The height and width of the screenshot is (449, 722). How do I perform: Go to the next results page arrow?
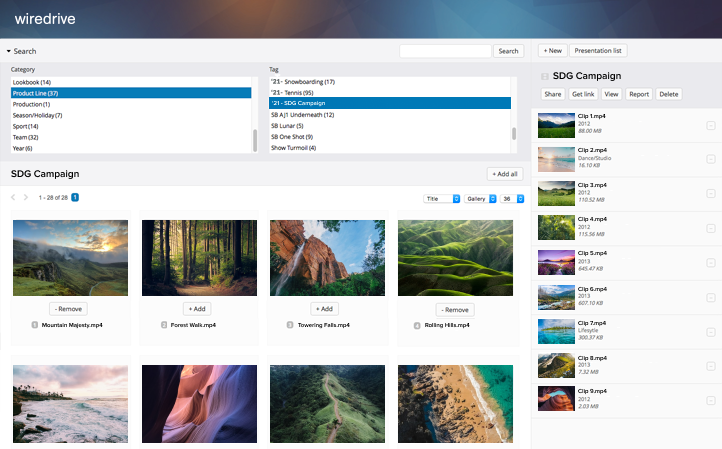pos(26,198)
